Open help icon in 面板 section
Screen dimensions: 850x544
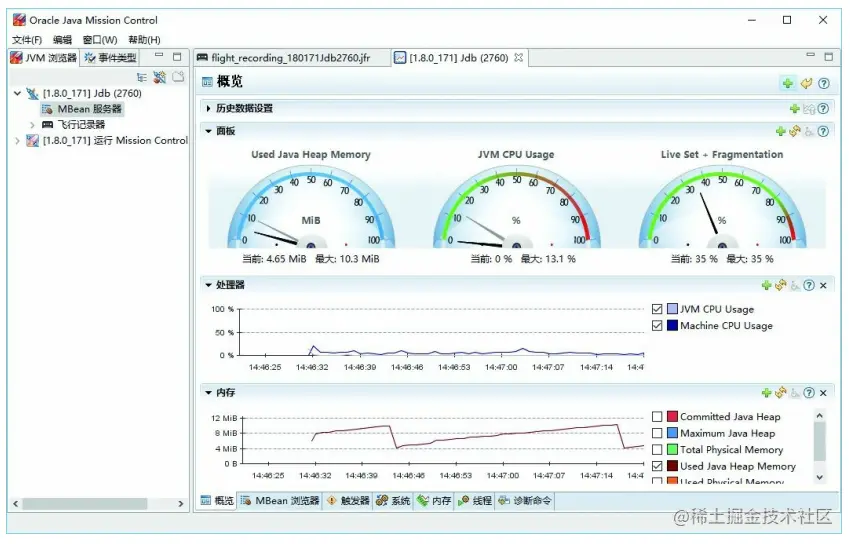[x=823, y=131]
